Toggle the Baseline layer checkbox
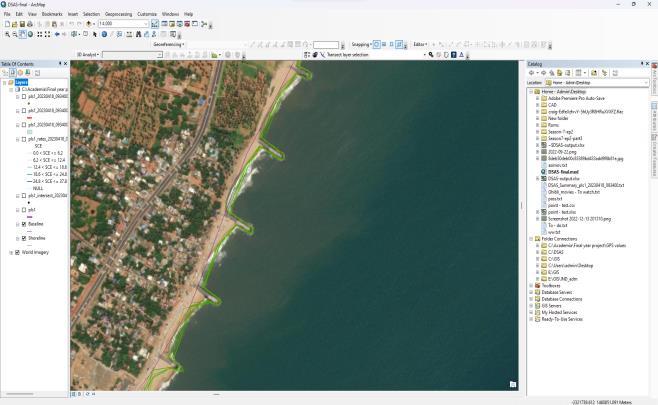 [24, 224]
